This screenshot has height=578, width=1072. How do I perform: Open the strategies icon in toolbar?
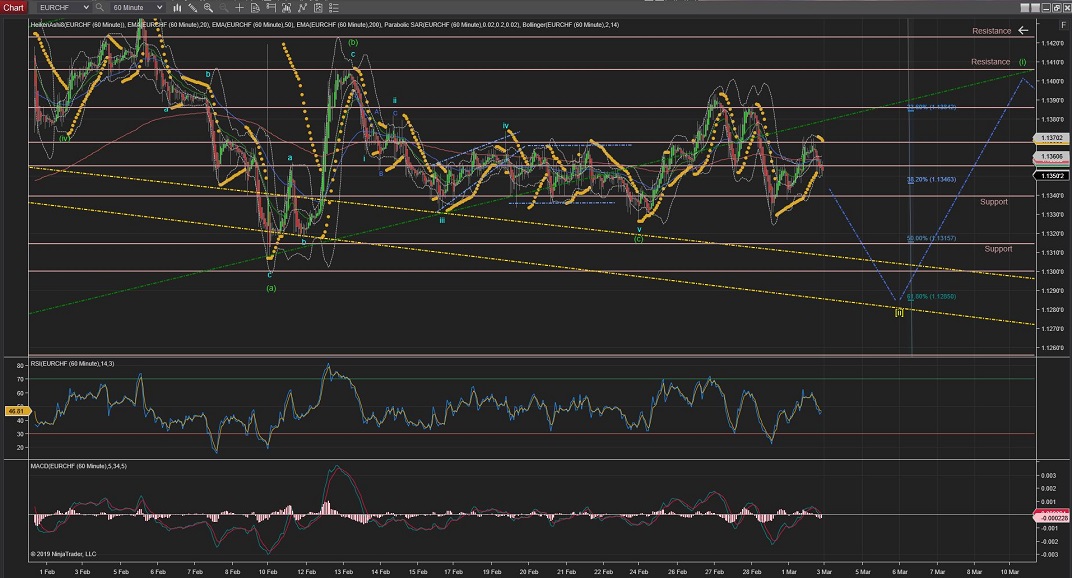302,8
